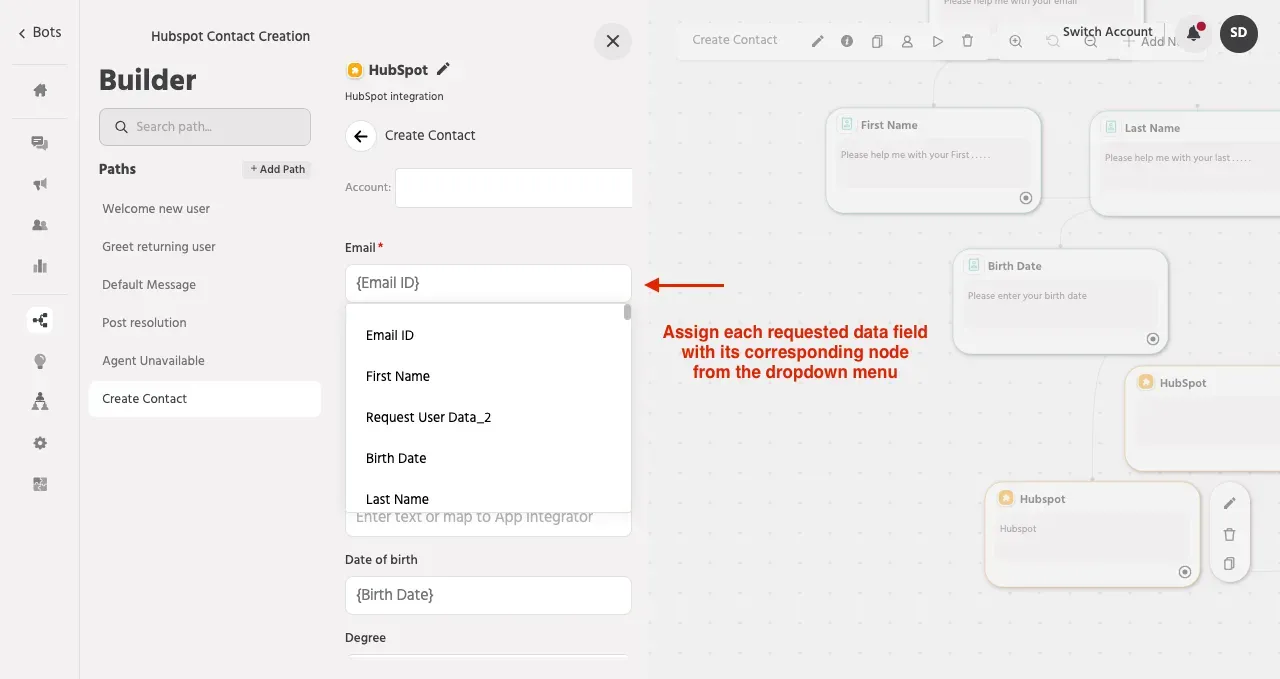This screenshot has height=679, width=1280.
Task: Click the copy icon in canvas toolbar
Action: point(877,41)
